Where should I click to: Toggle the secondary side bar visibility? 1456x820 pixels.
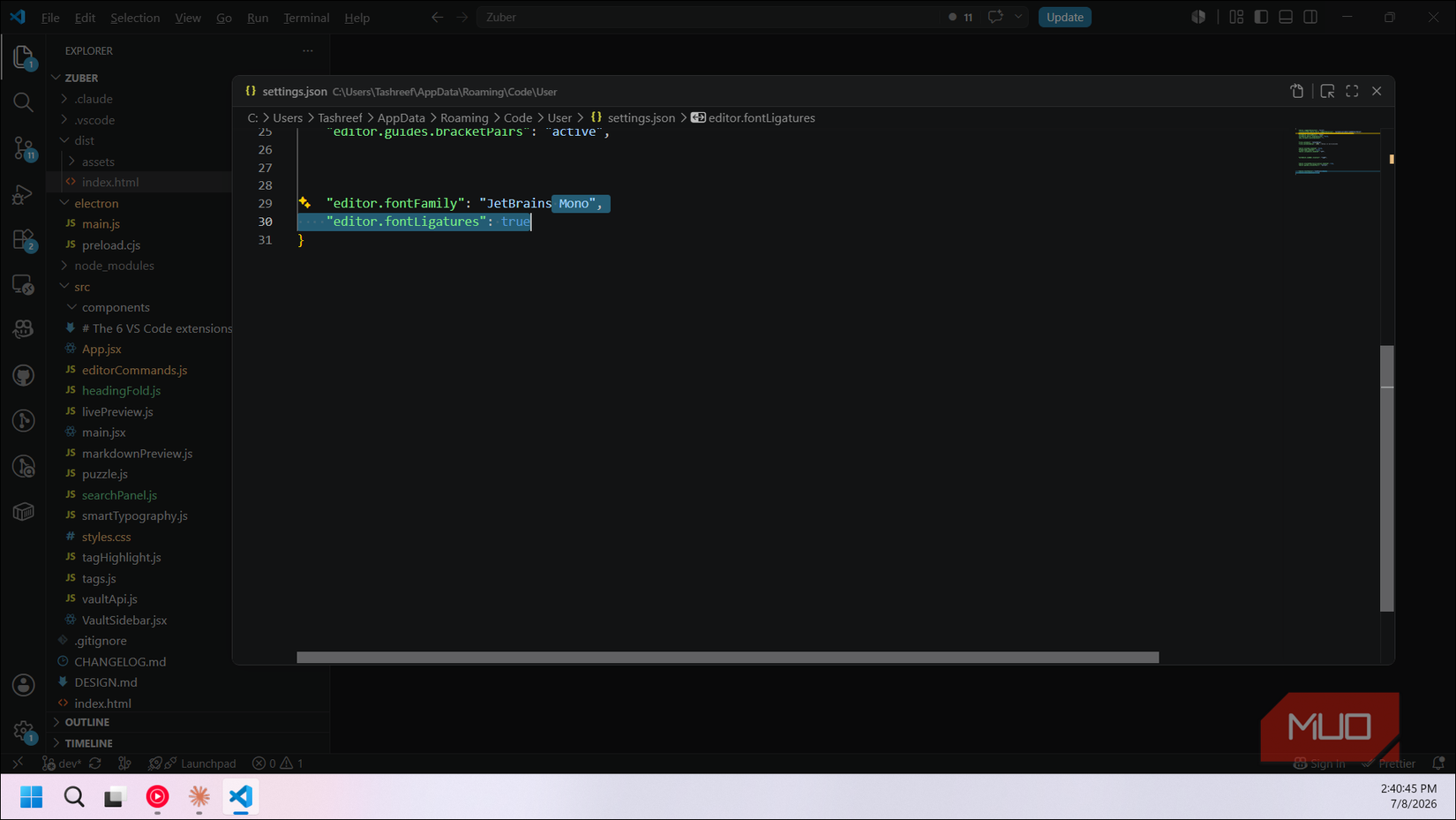1310,17
